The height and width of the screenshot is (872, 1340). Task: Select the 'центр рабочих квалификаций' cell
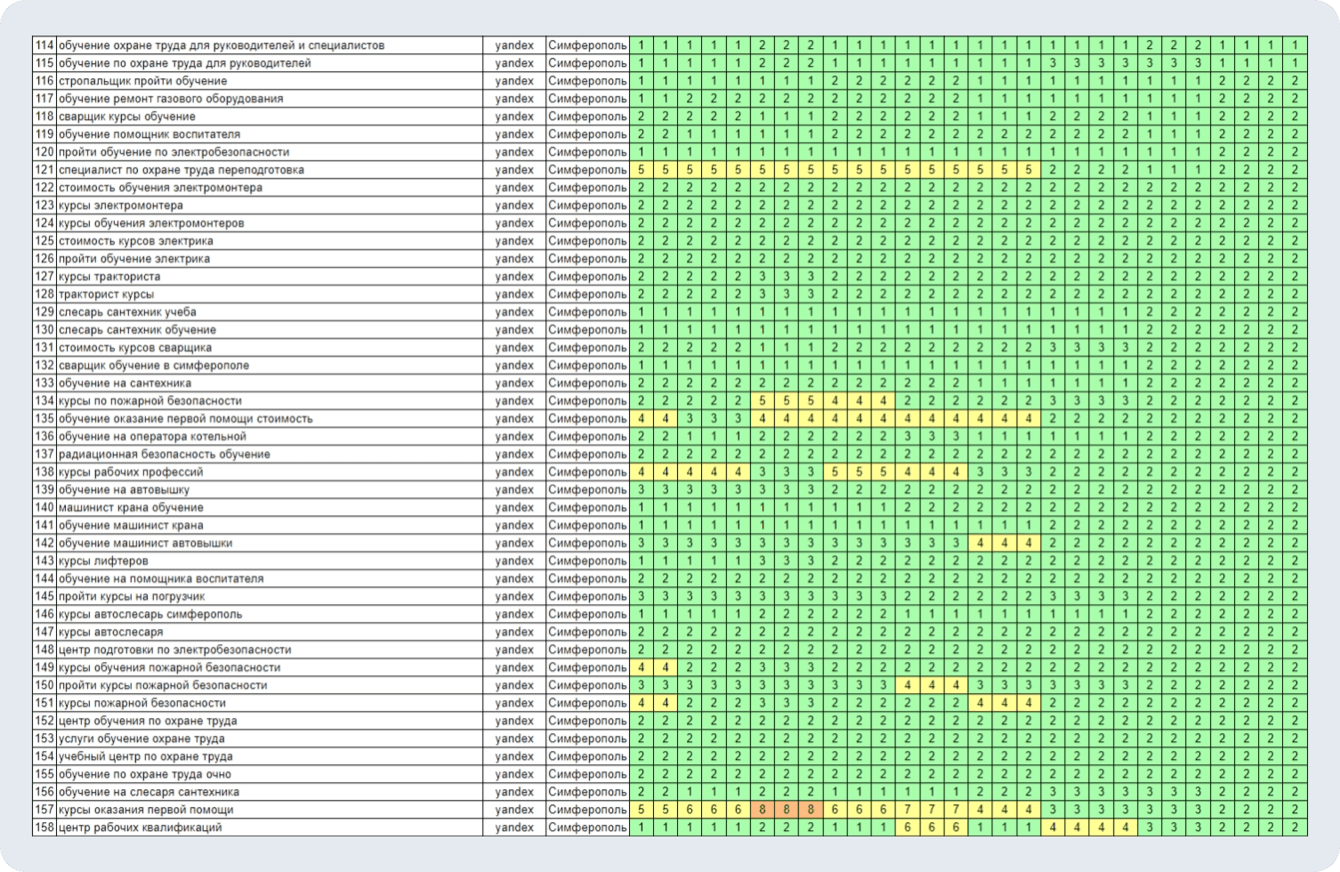pos(269,829)
